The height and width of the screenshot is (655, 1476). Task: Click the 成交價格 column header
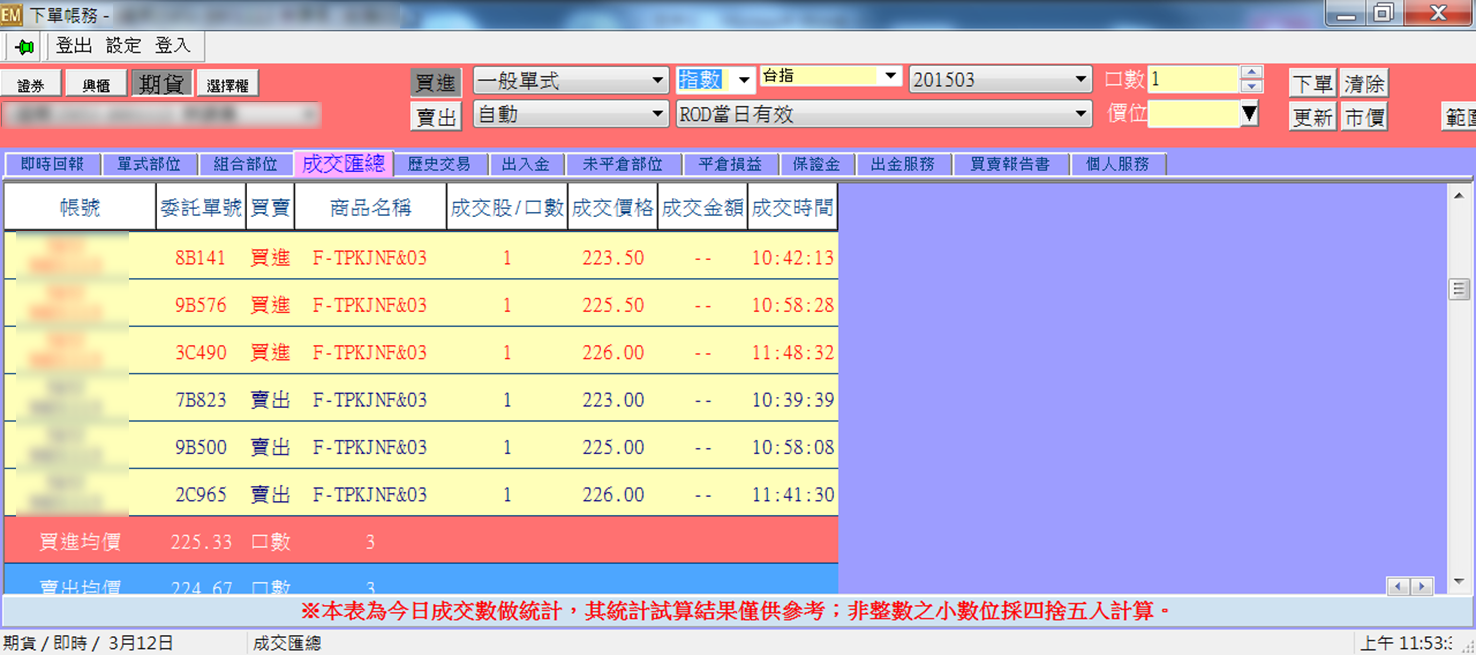click(613, 207)
